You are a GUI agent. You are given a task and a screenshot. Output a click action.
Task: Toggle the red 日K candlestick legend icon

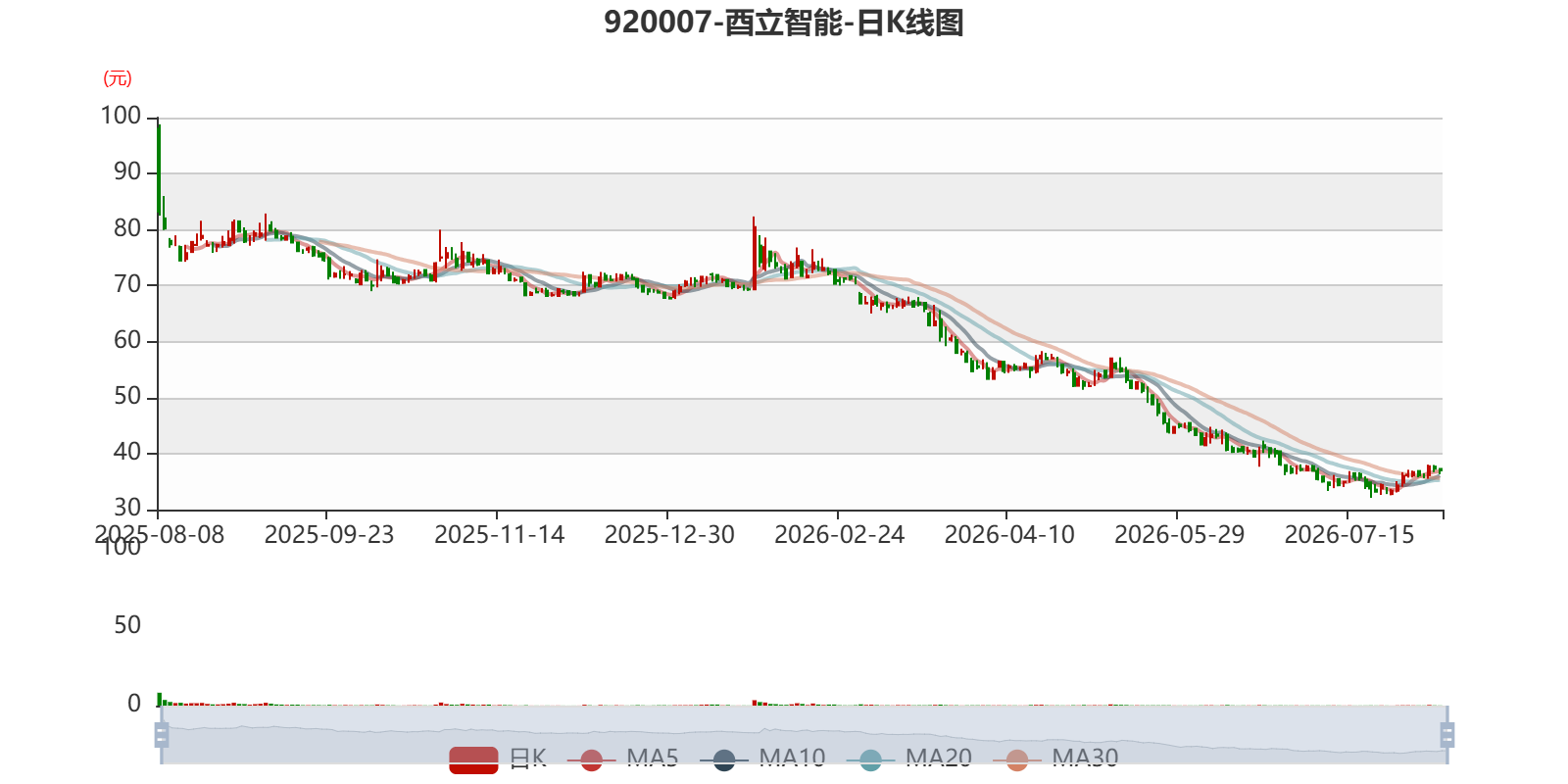[x=473, y=759]
